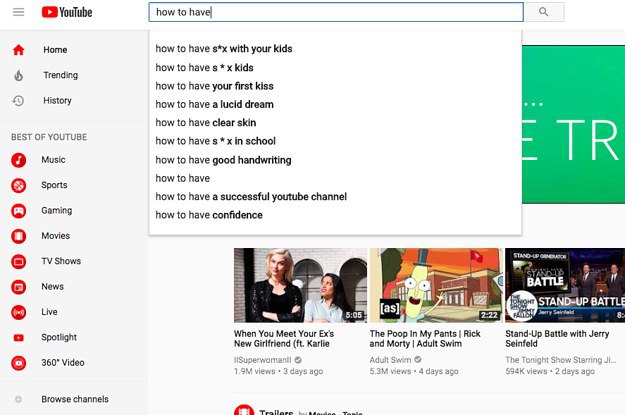Click the 360° Video icon
This screenshot has height=415, width=625.
(x=18, y=363)
